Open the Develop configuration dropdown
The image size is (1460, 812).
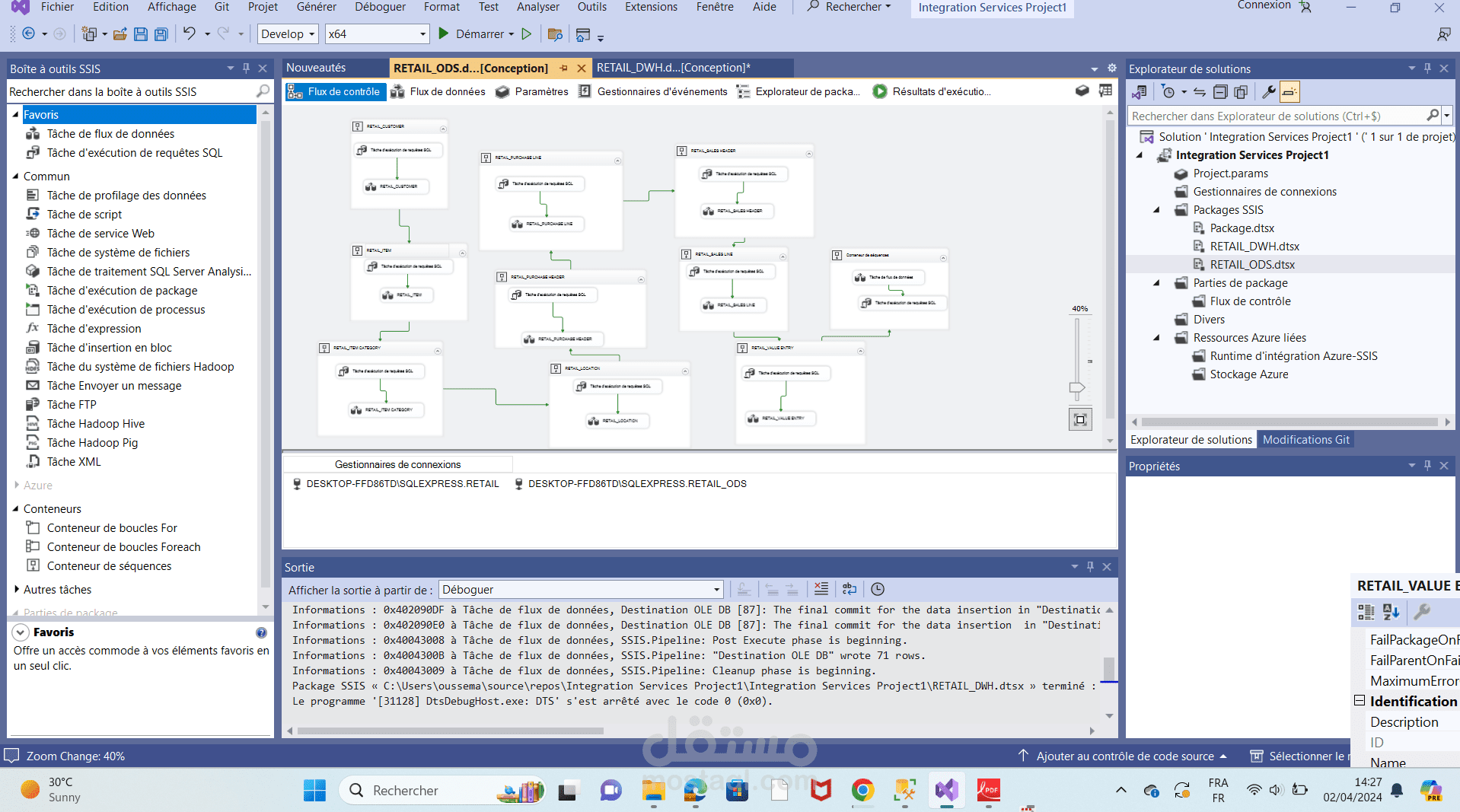point(288,34)
